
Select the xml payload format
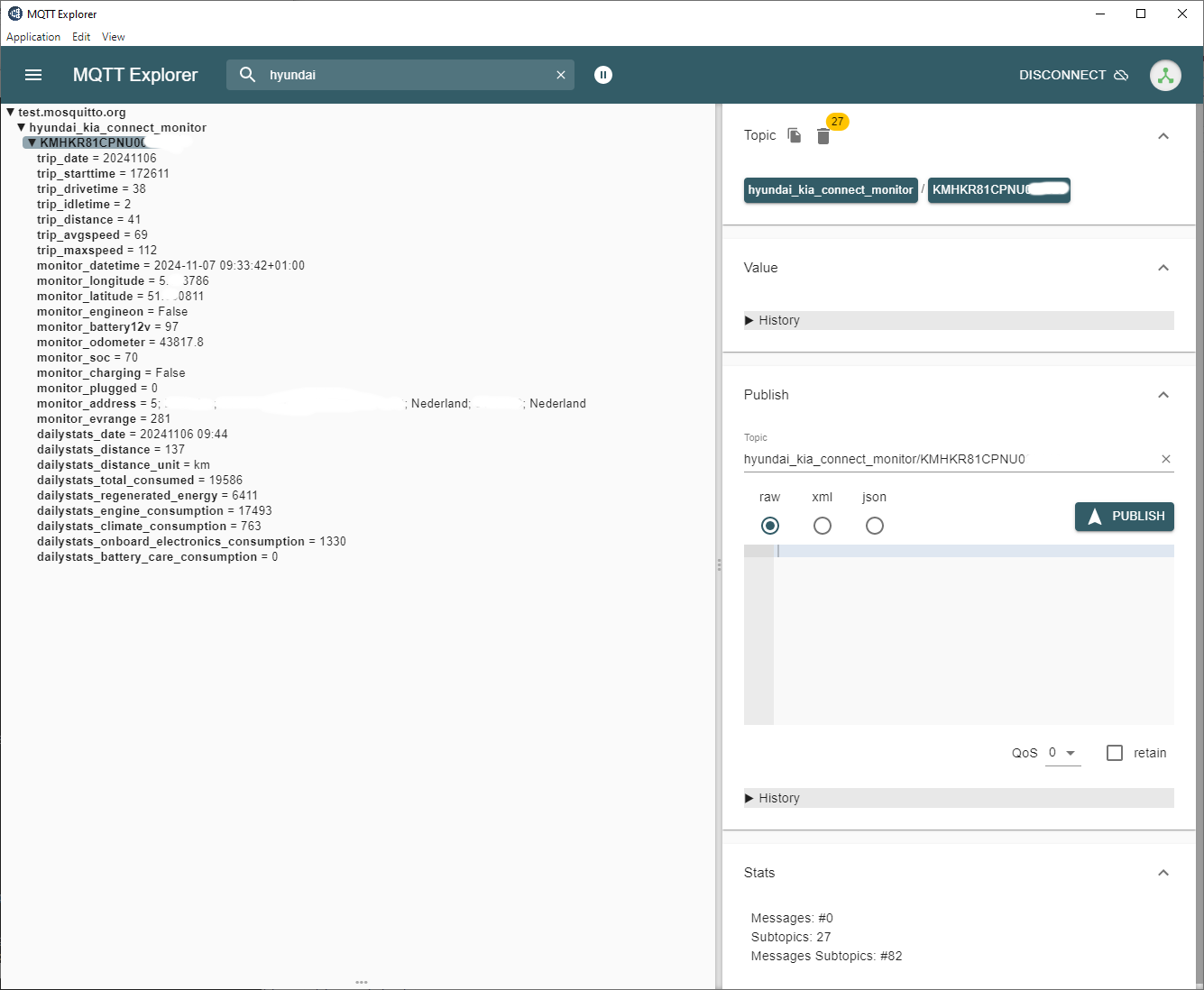[x=823, y=526]
